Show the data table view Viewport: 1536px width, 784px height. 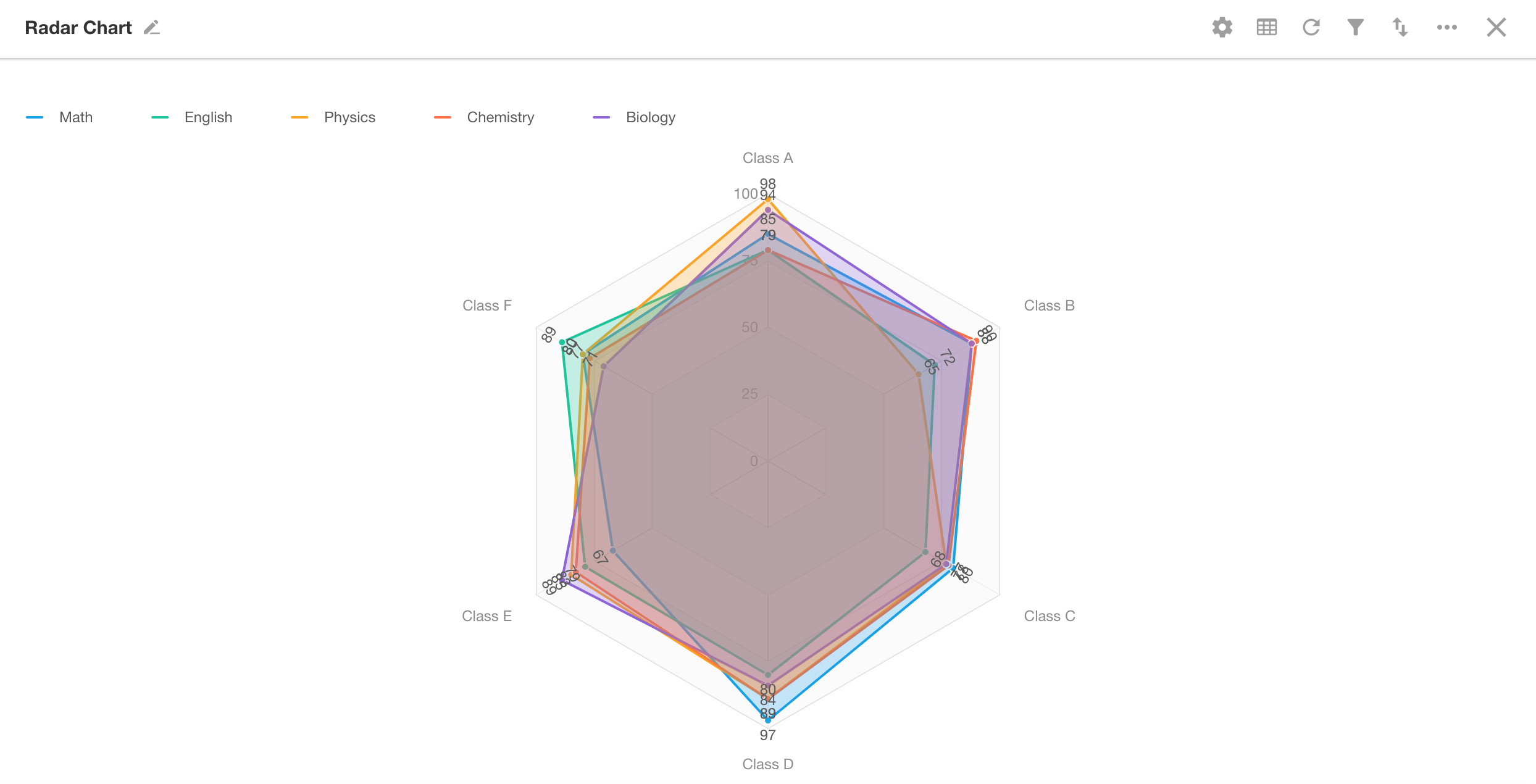(1266, 28)
